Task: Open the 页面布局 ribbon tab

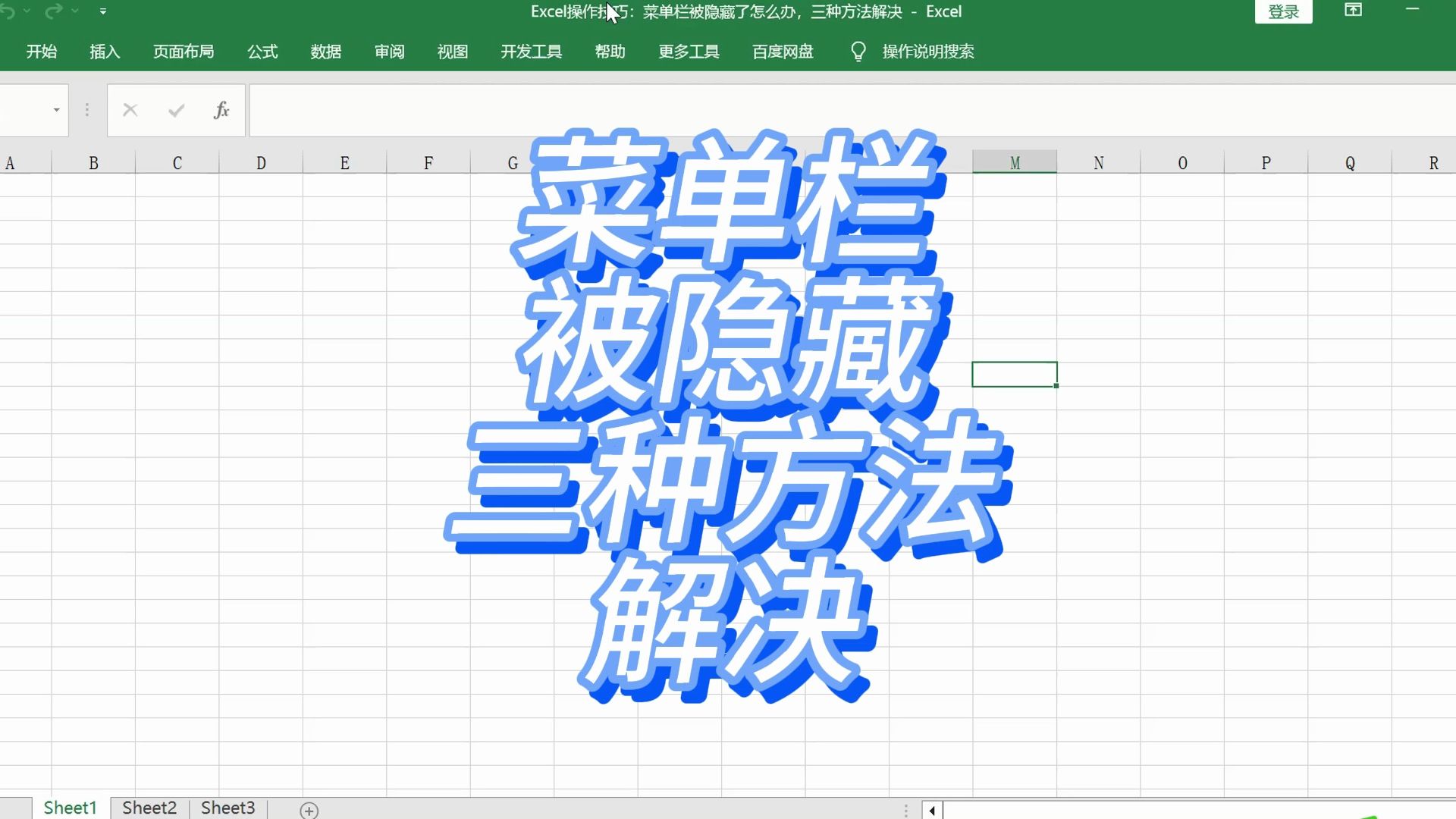Action: tap(184, 52)
